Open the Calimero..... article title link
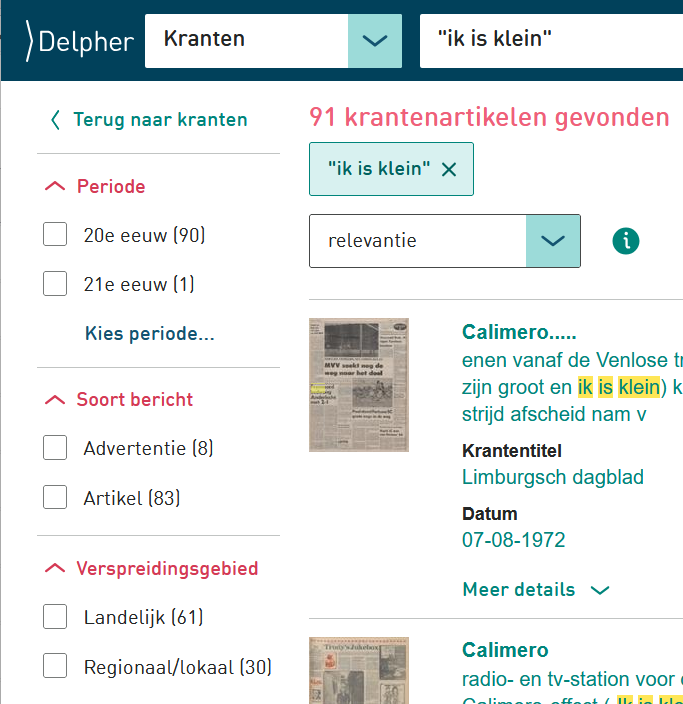The image size is (683, 704). point(519,332)
